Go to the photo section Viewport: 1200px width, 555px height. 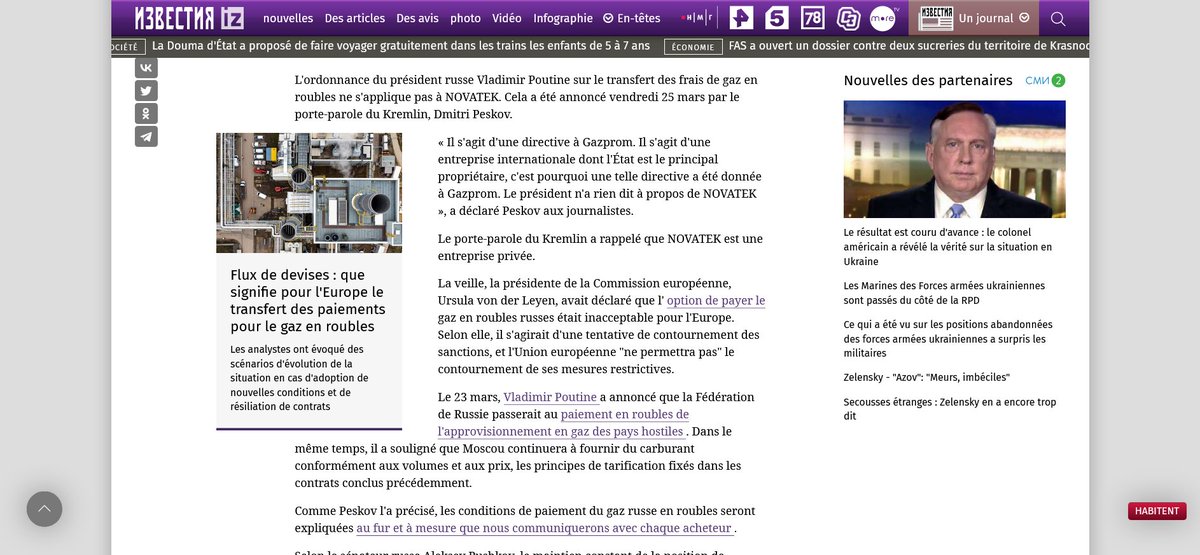coord(465,18)
